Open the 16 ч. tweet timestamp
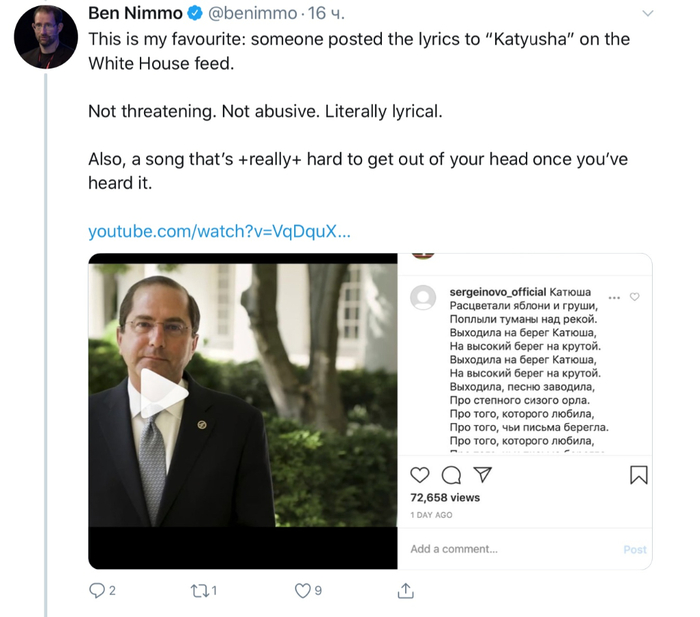 326,13
